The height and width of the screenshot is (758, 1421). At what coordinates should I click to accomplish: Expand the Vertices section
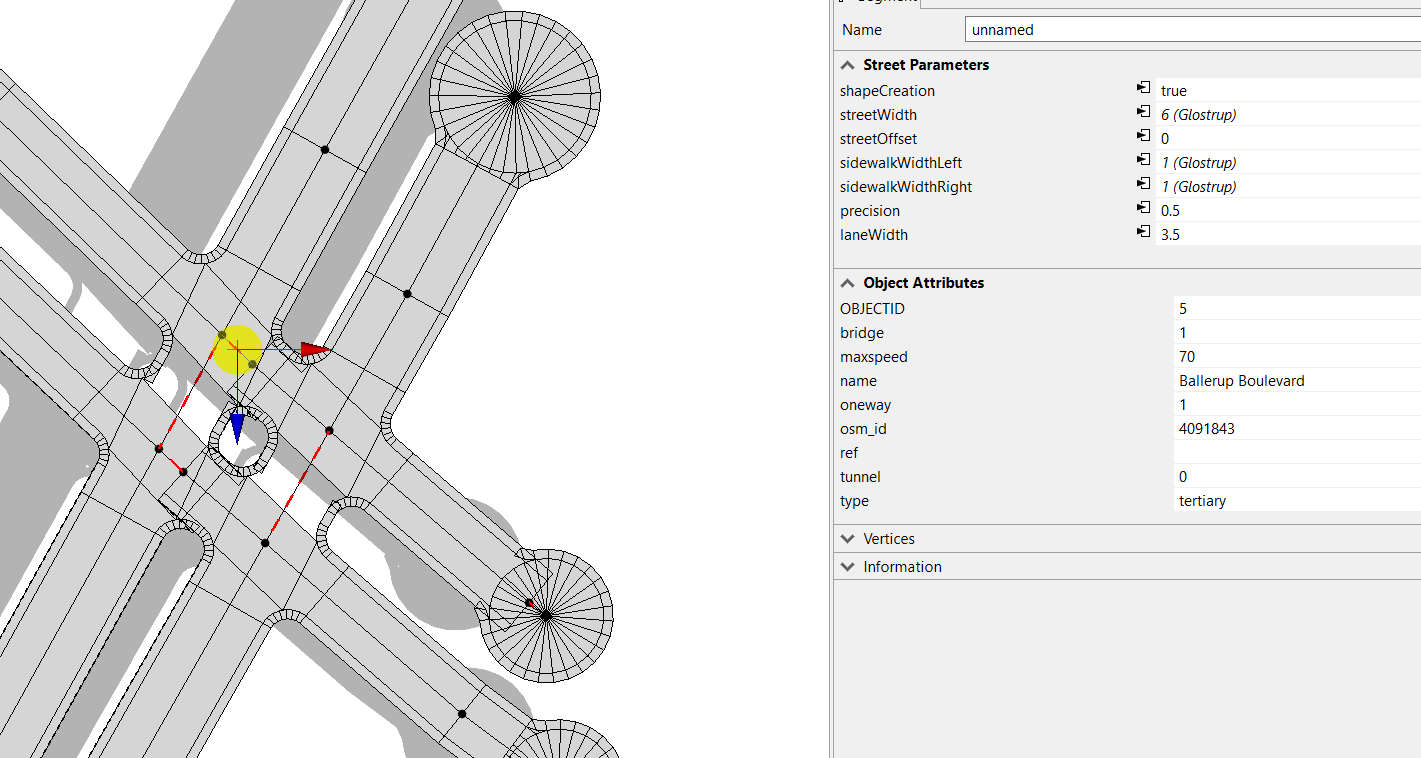848,539
